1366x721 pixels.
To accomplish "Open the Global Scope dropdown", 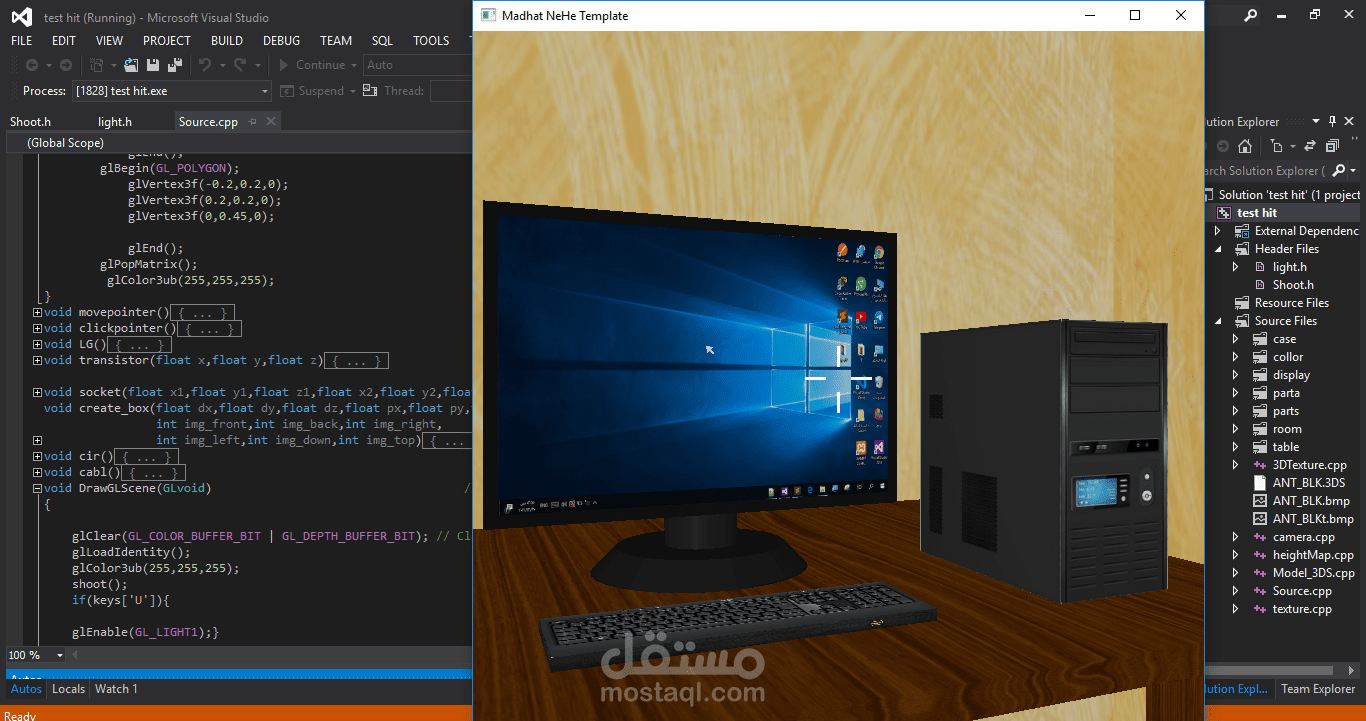I will (238, 143).
